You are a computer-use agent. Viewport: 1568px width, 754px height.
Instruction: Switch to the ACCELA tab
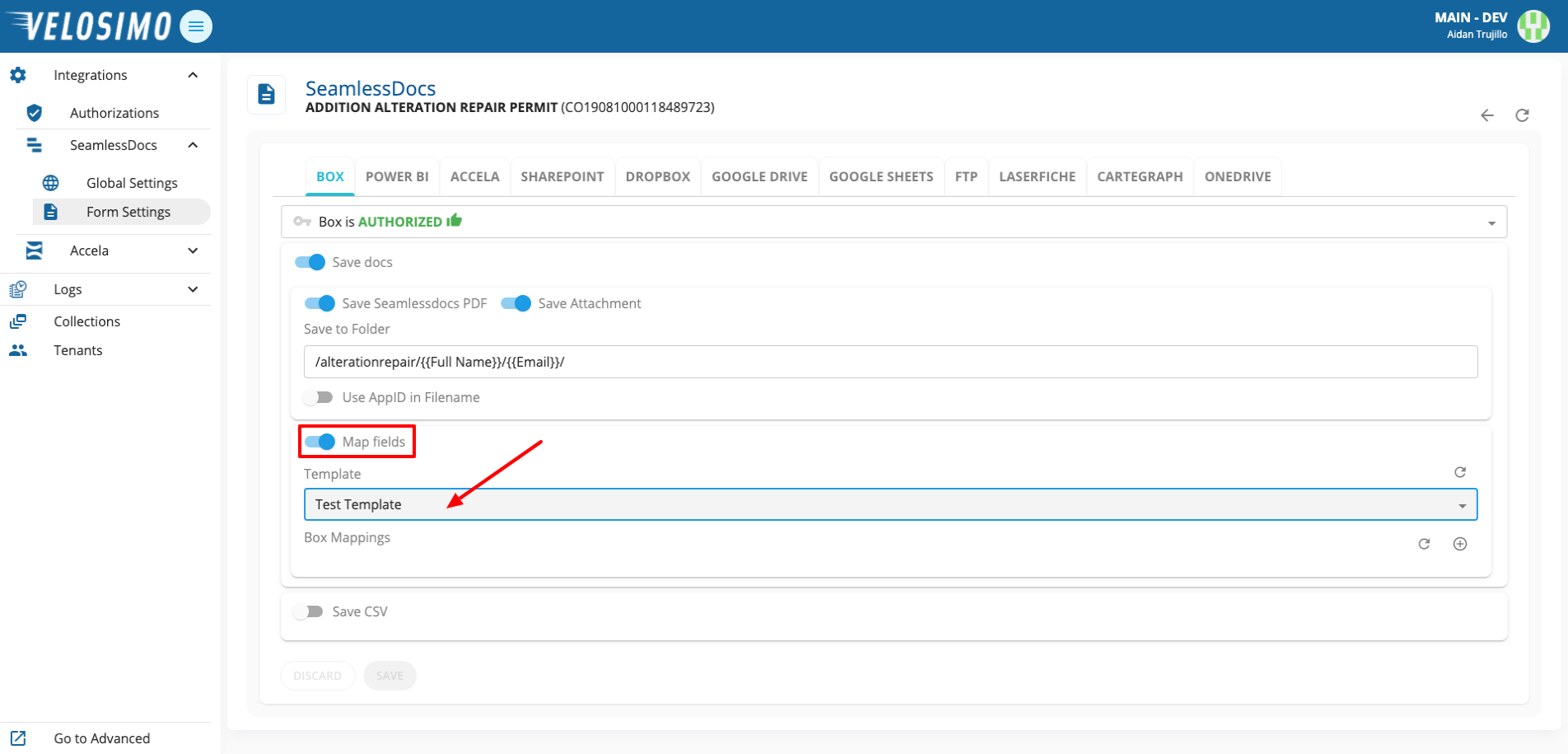pos(475,176)
